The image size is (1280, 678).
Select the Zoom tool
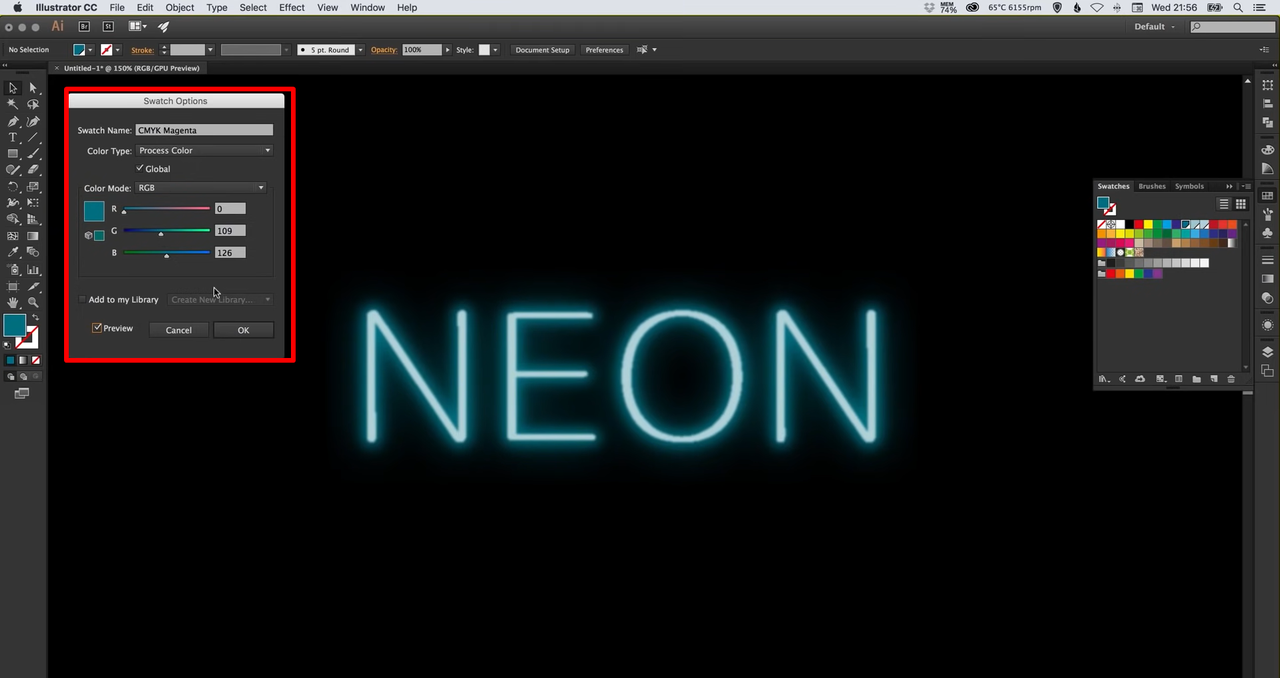[33, 302]
